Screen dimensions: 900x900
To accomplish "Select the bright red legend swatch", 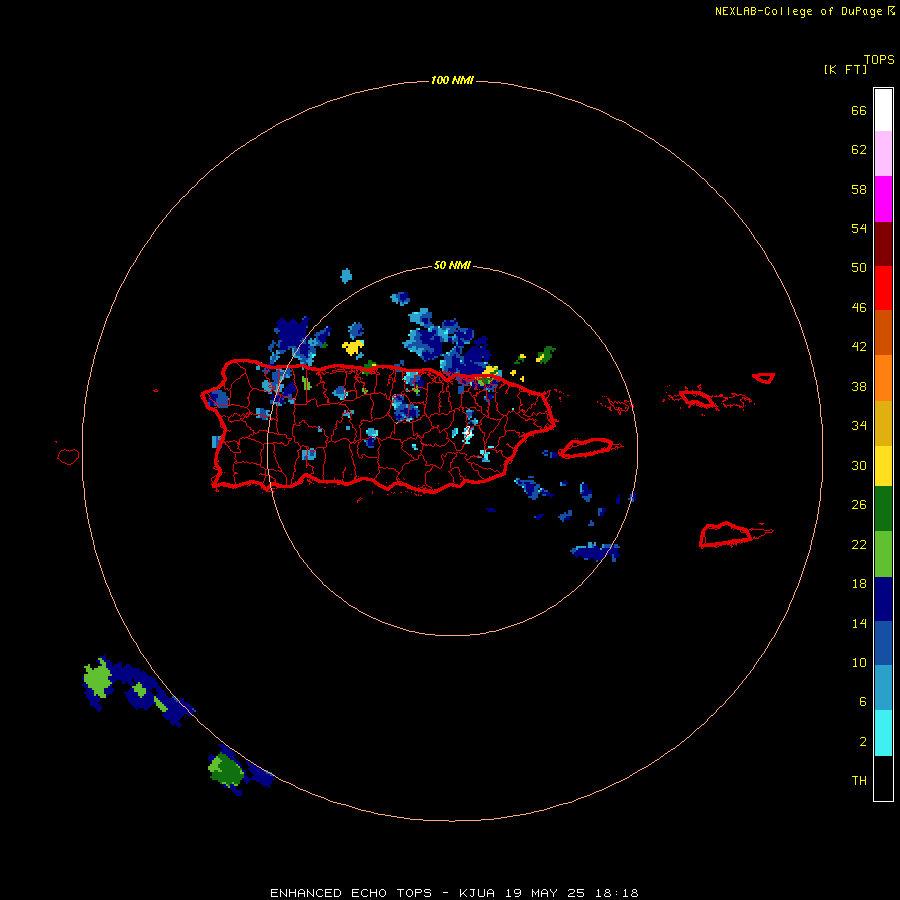I will pyautogui.click(x=883, y=288).
